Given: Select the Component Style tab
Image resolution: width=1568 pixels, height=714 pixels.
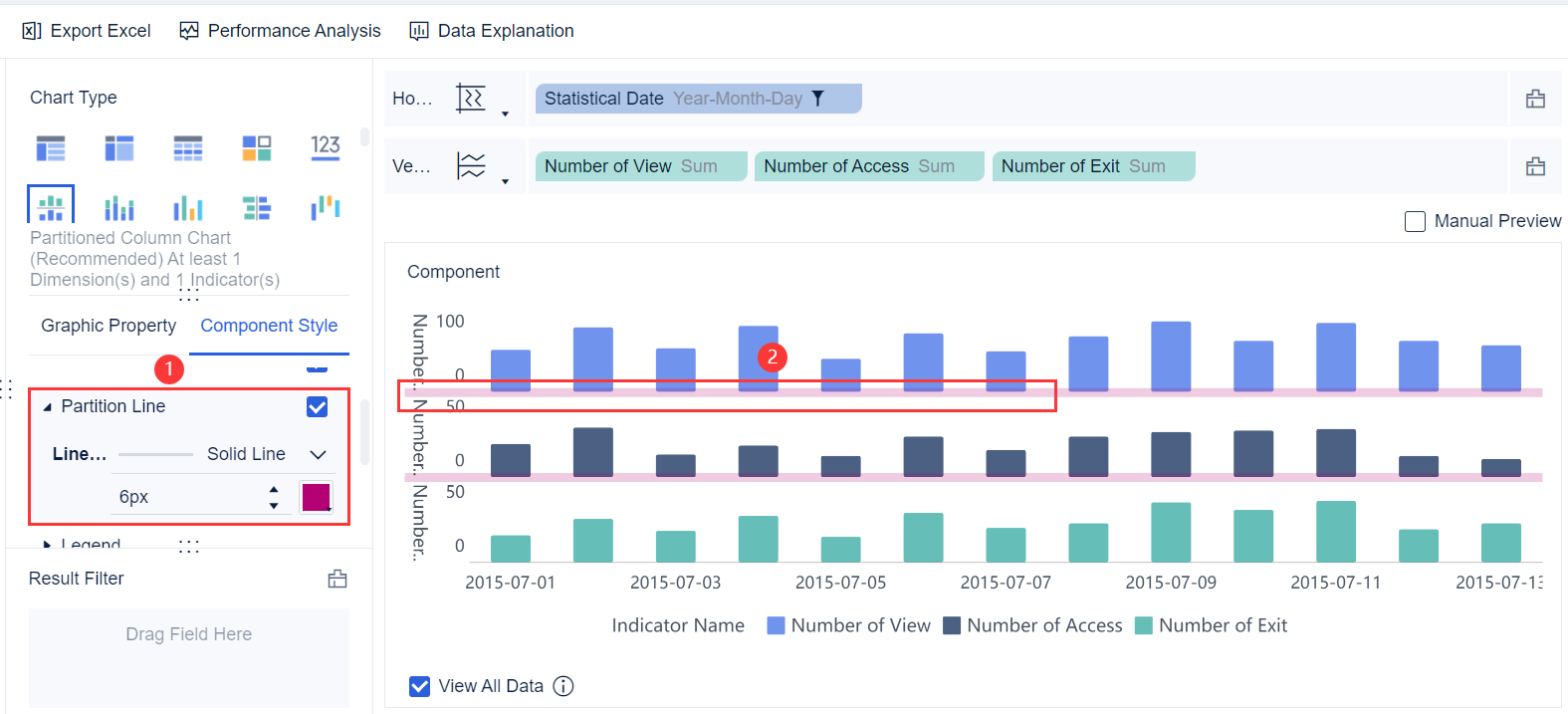Looking at the screenshot, I should coord(269,326).
